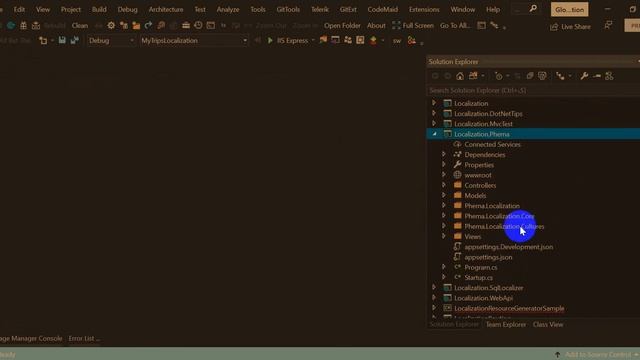Click the Save icon in the standard toolbar
The image size is (640, 360).
62,40
